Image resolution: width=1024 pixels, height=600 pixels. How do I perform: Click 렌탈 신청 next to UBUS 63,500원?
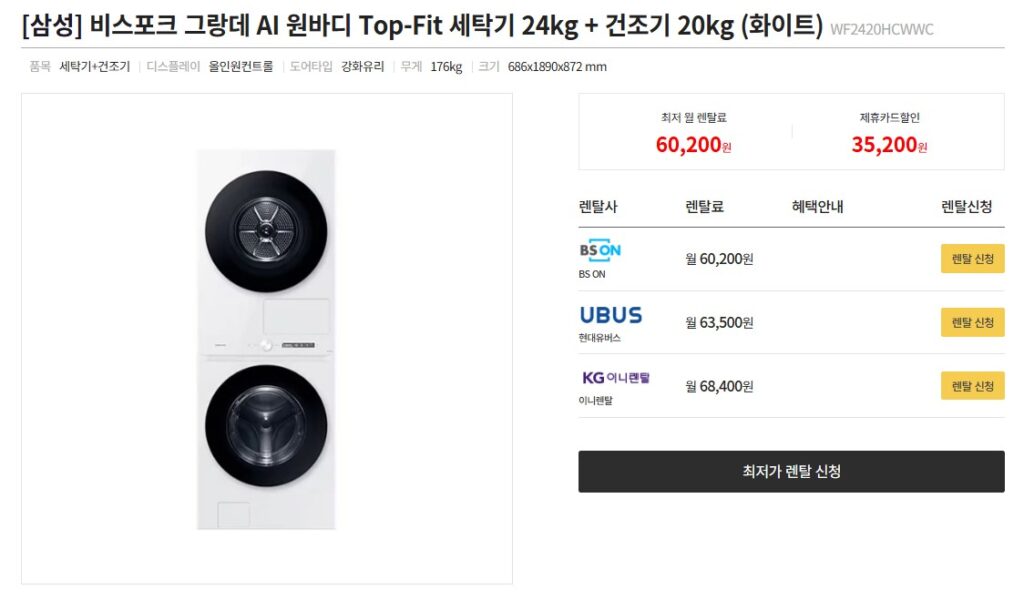click(971, 321)
